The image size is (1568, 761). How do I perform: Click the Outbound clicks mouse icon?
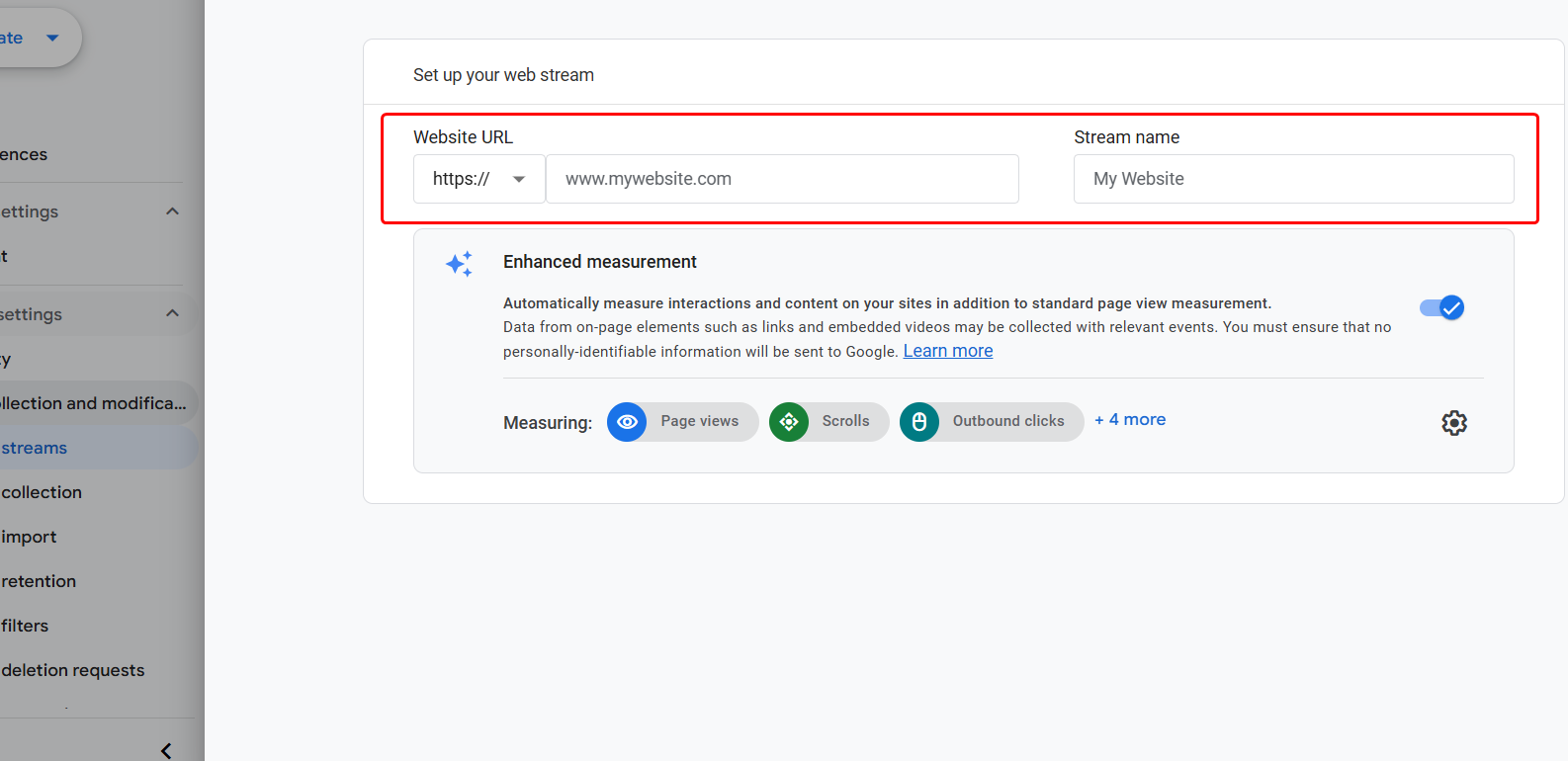[919, 422]
